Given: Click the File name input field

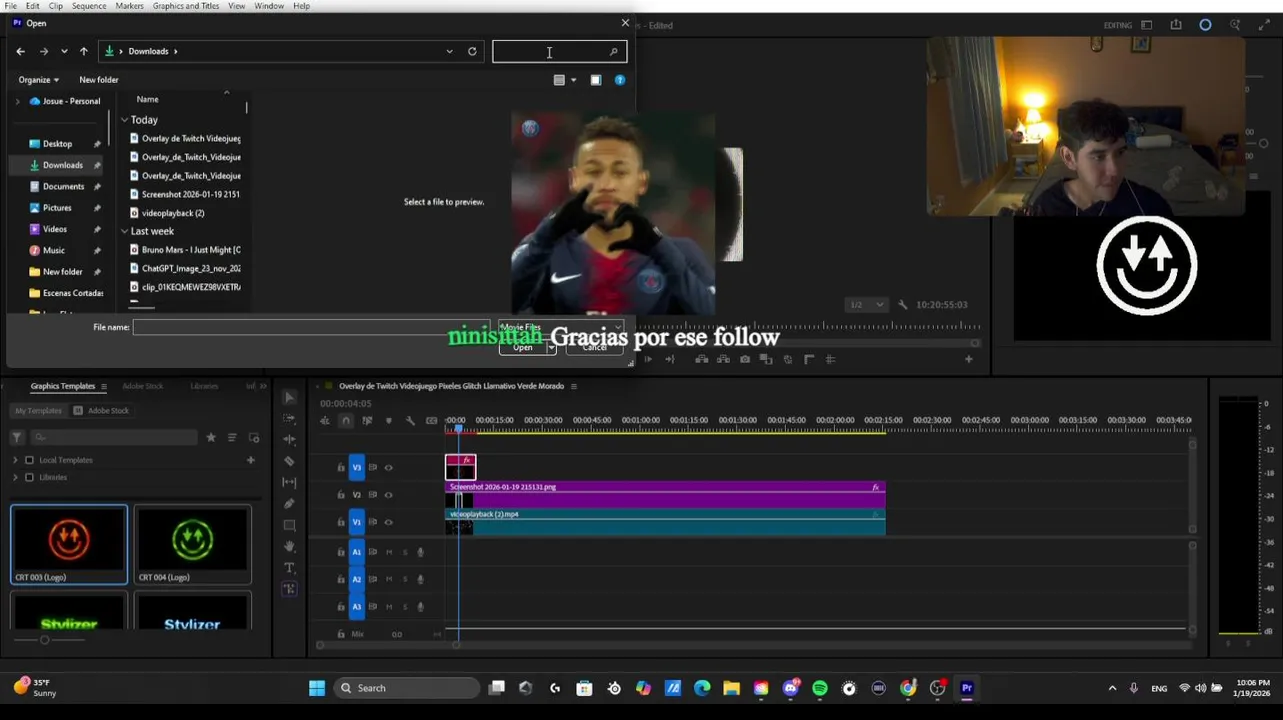Looking at the screenshot, I should (x=311, y=327).
